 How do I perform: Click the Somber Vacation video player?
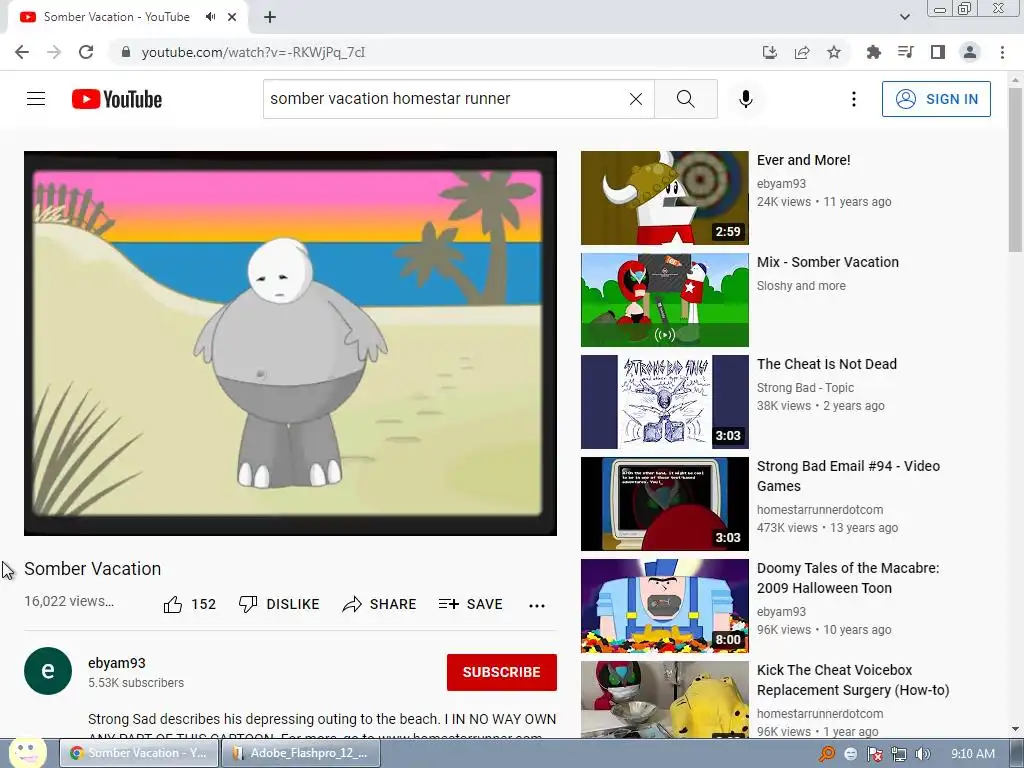[x=290, y=344]
